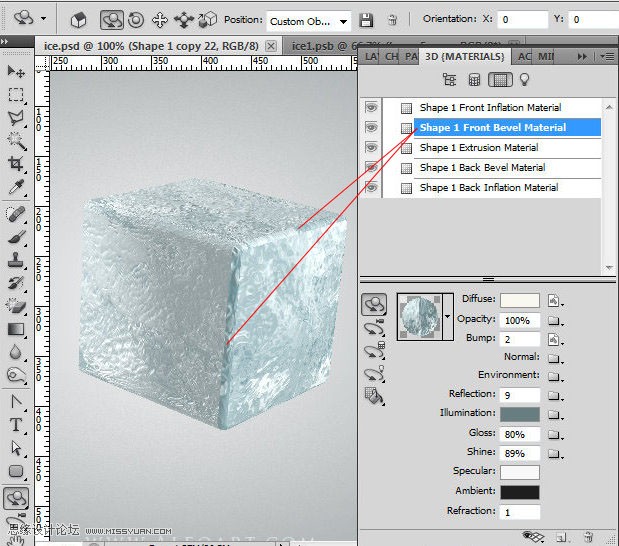
Task: Toggle visibility of Front Bevel Material
Action: tap(371, 128)
